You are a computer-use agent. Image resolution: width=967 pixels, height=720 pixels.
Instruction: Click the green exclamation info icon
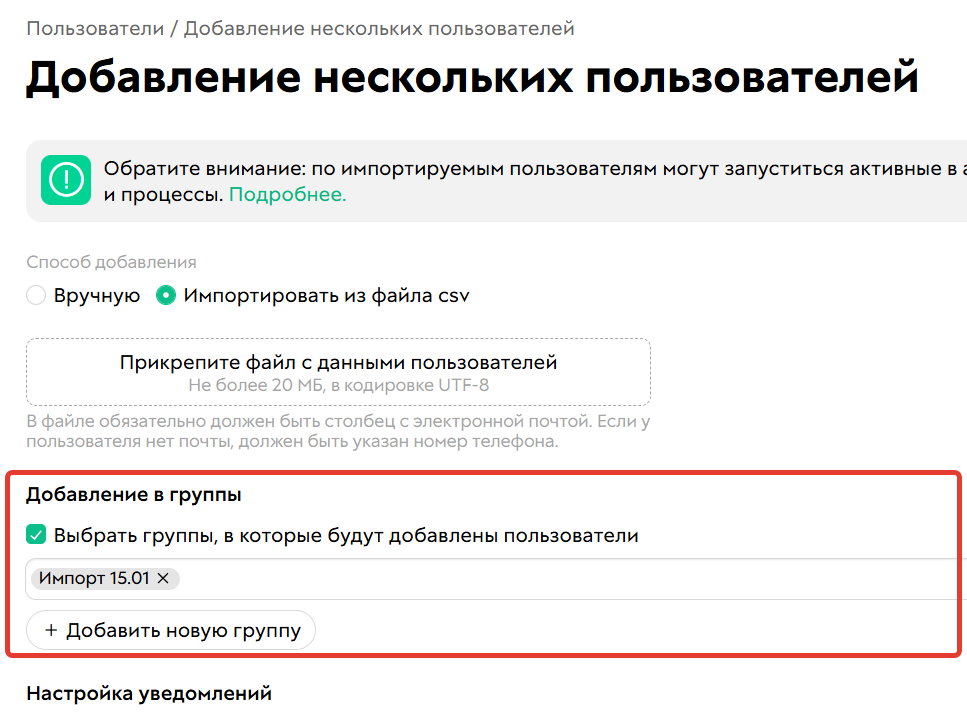[67, 180]
